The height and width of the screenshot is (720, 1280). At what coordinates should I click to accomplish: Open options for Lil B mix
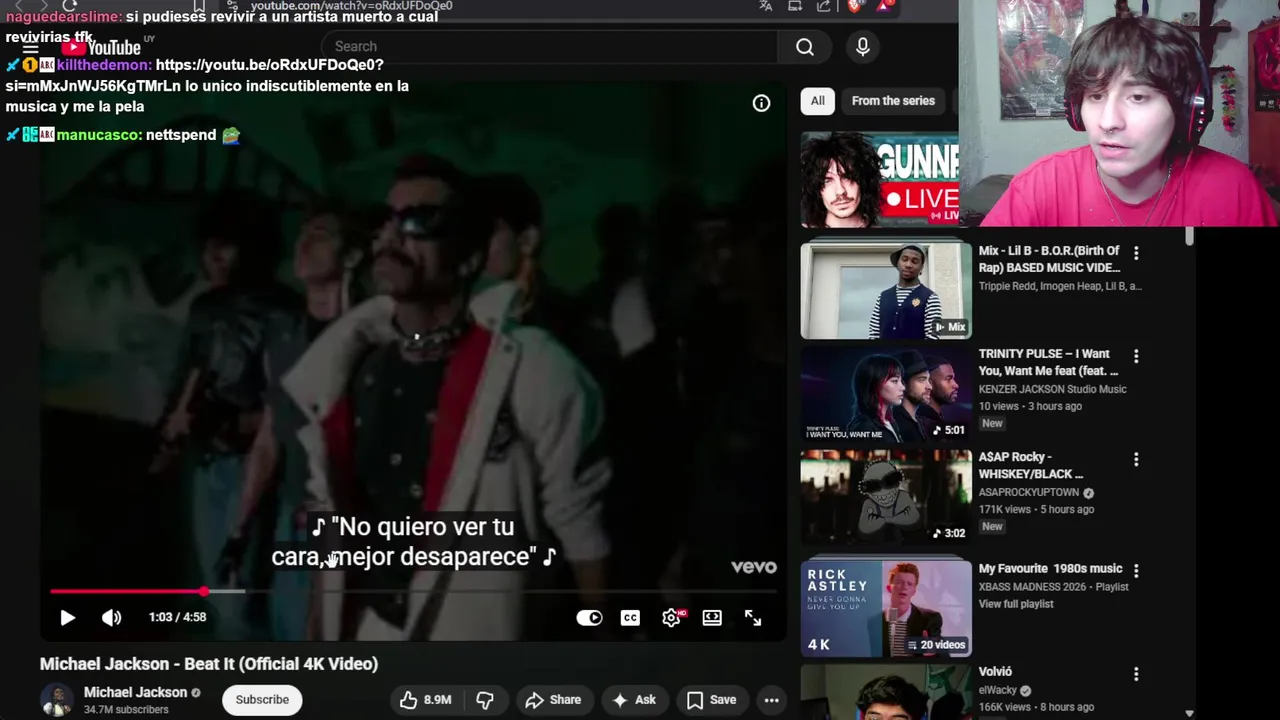[x=1135, y=253]
